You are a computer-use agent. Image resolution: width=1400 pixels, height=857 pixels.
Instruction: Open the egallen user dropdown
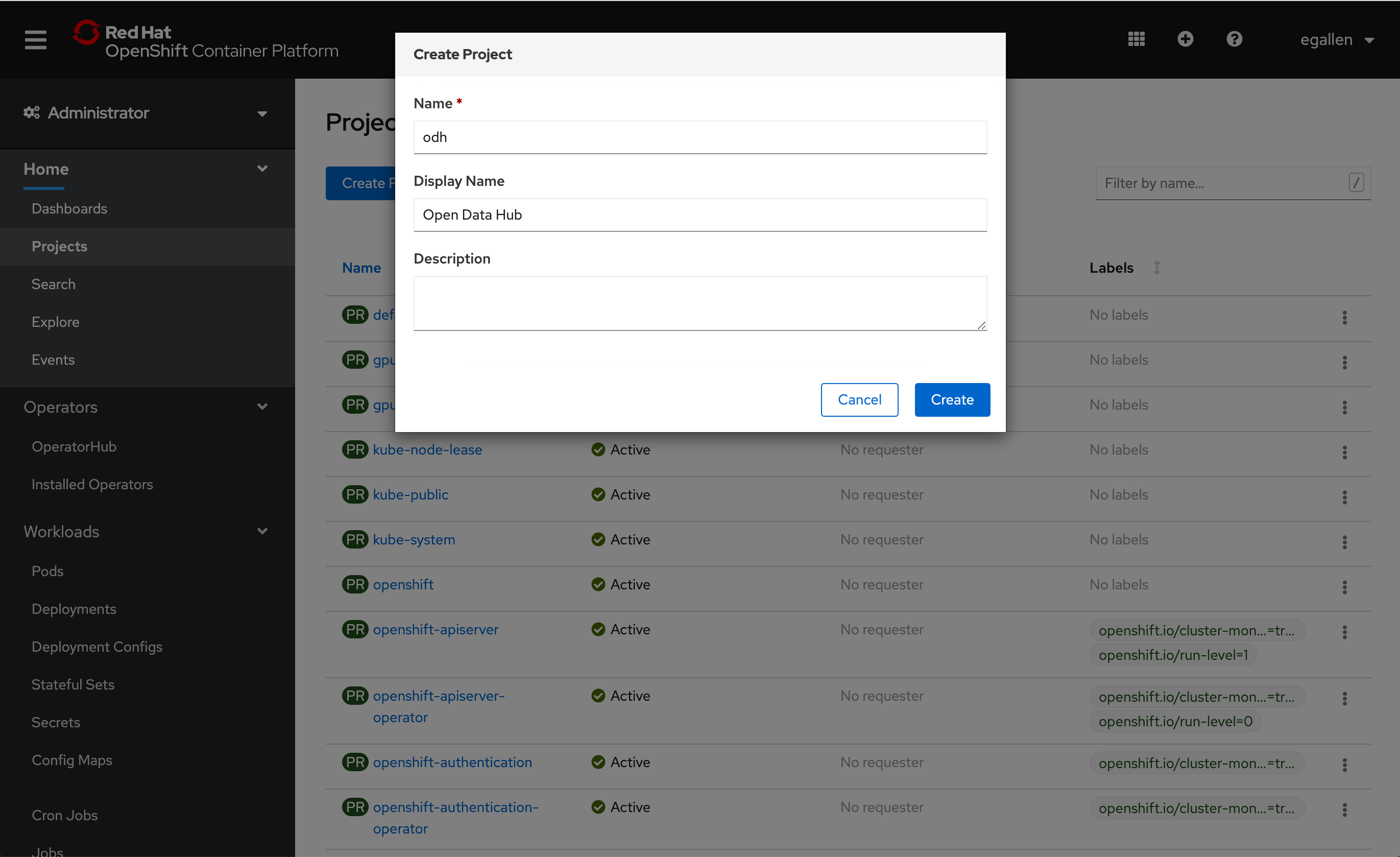[1337, 40]
